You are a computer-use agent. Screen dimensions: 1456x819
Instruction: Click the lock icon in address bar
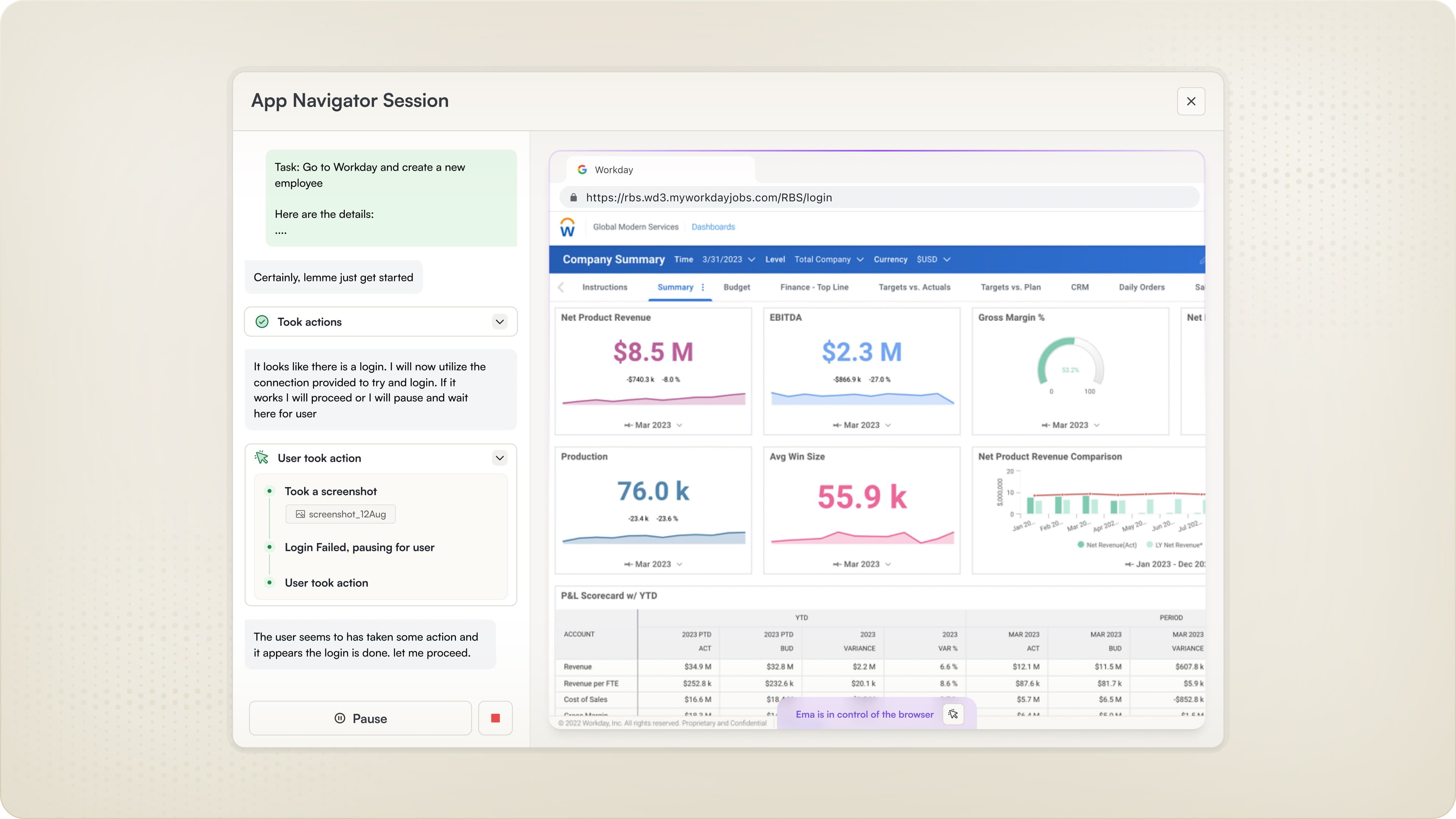point(574,197)
